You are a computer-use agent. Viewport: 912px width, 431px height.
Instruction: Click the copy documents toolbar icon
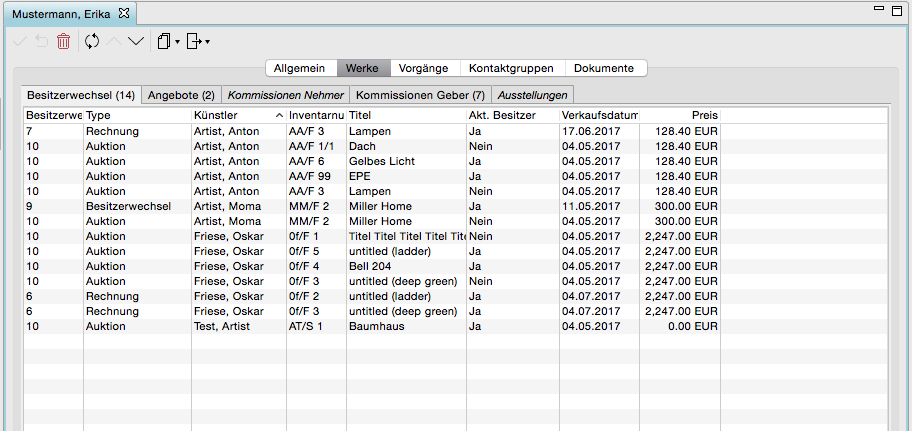(165, 41)
